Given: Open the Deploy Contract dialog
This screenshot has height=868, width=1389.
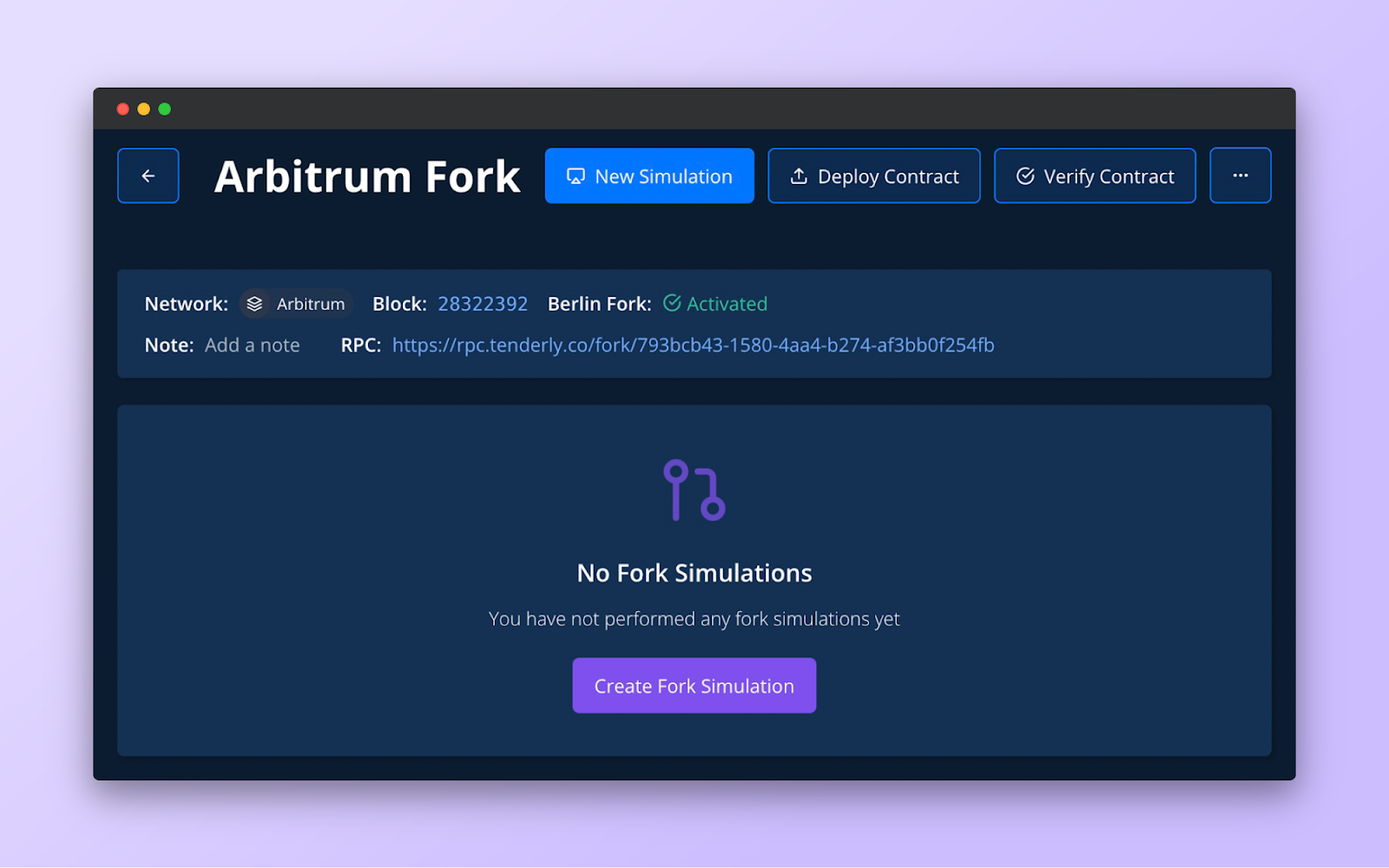Looking at the screenshot, I should [x=874, y=175].
